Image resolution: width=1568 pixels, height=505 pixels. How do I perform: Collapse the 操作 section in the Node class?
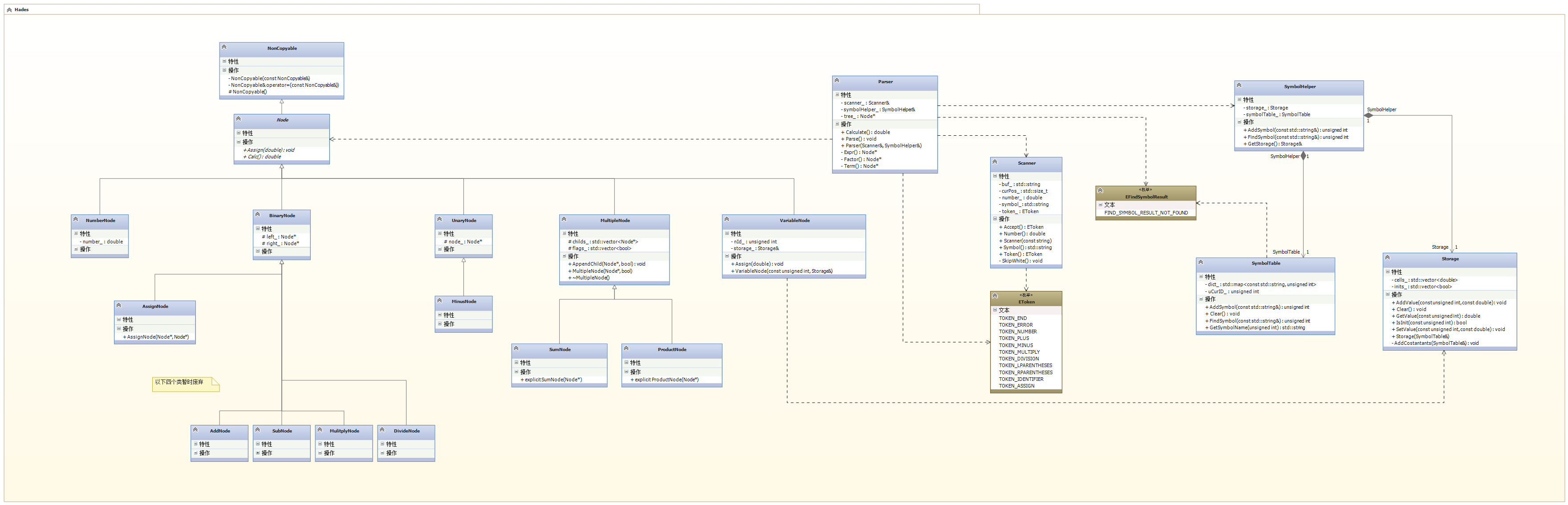click(239, 142)
